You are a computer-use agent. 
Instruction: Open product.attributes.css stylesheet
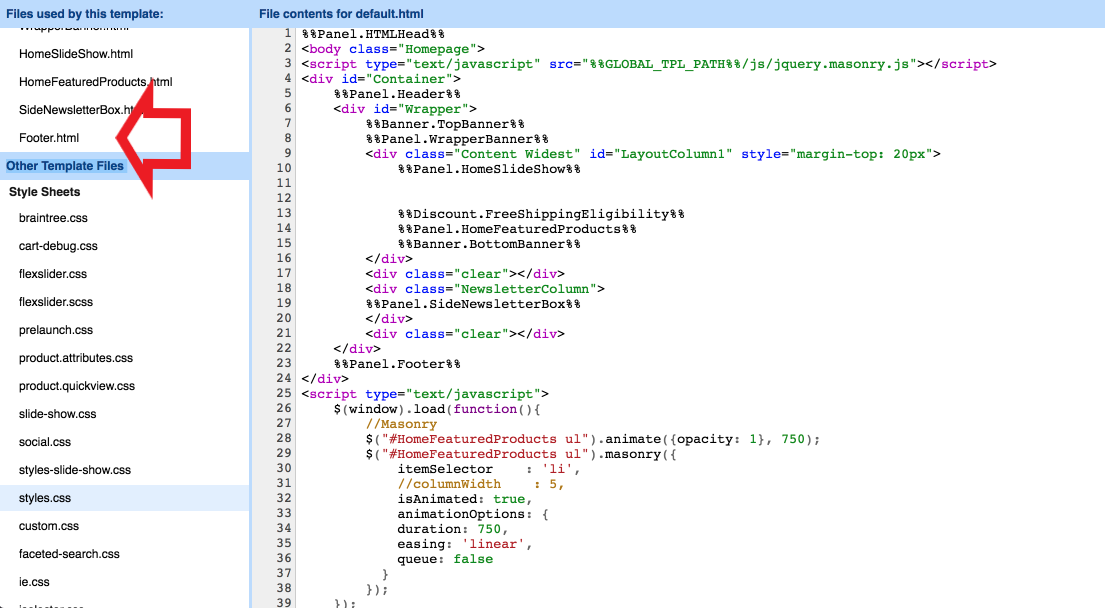point(75,358)
